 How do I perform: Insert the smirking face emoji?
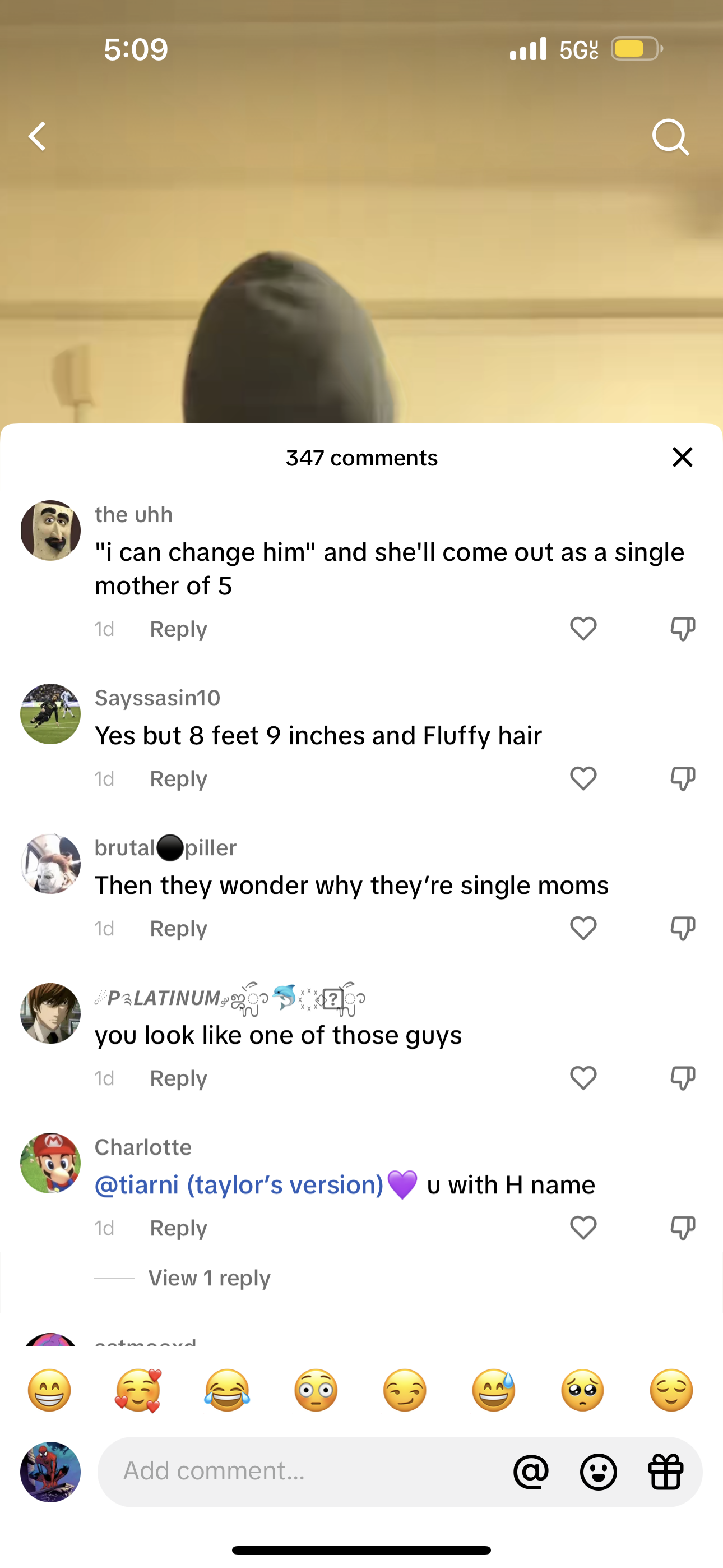click(x=405, y=1390)
